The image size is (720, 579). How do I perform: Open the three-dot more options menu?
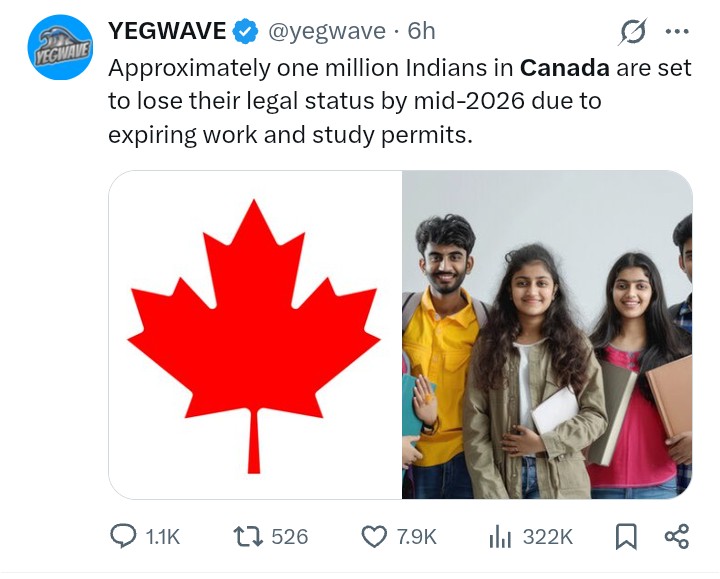(677, 32)
